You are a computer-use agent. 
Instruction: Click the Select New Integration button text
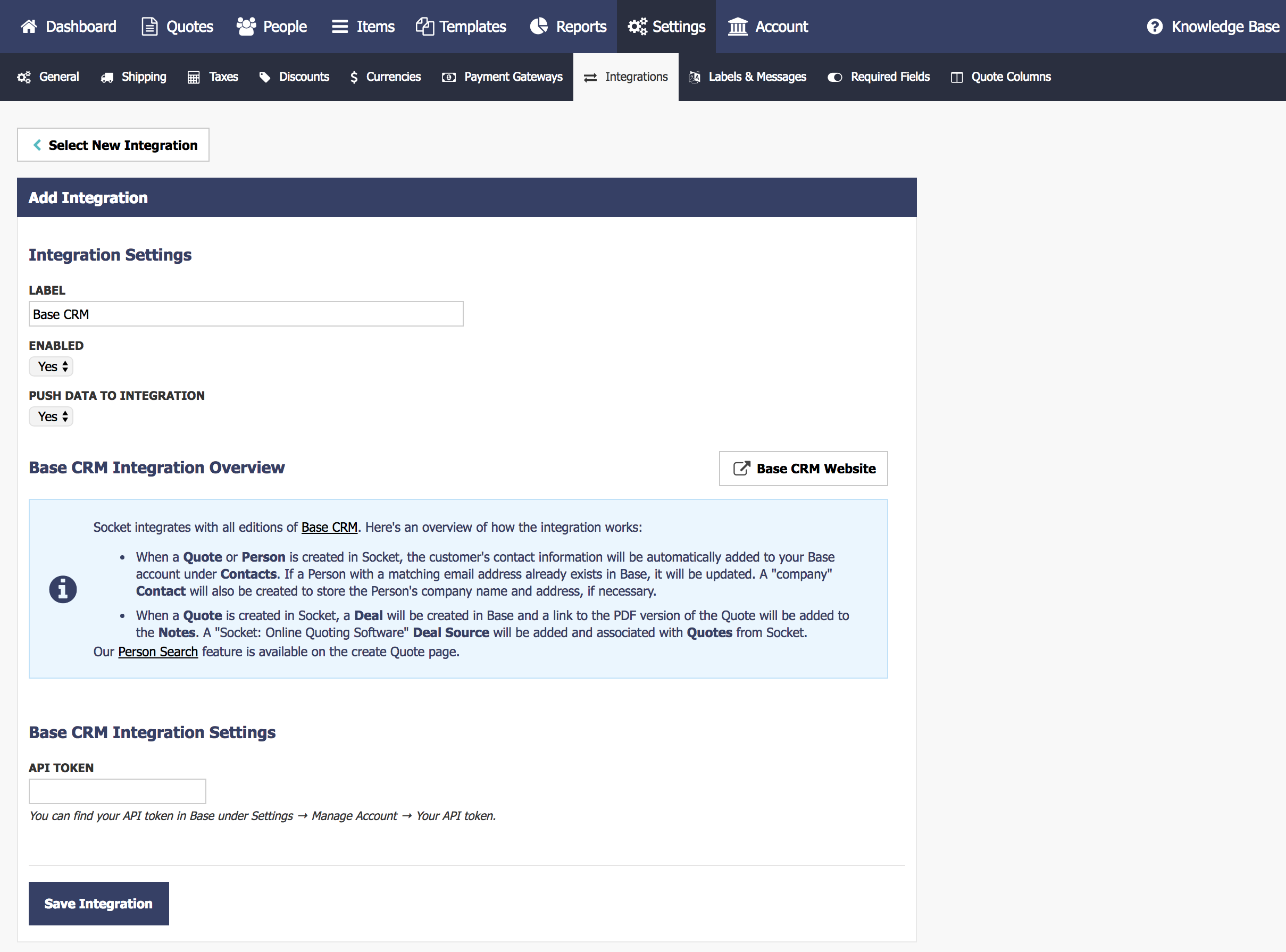pos(123,145)
